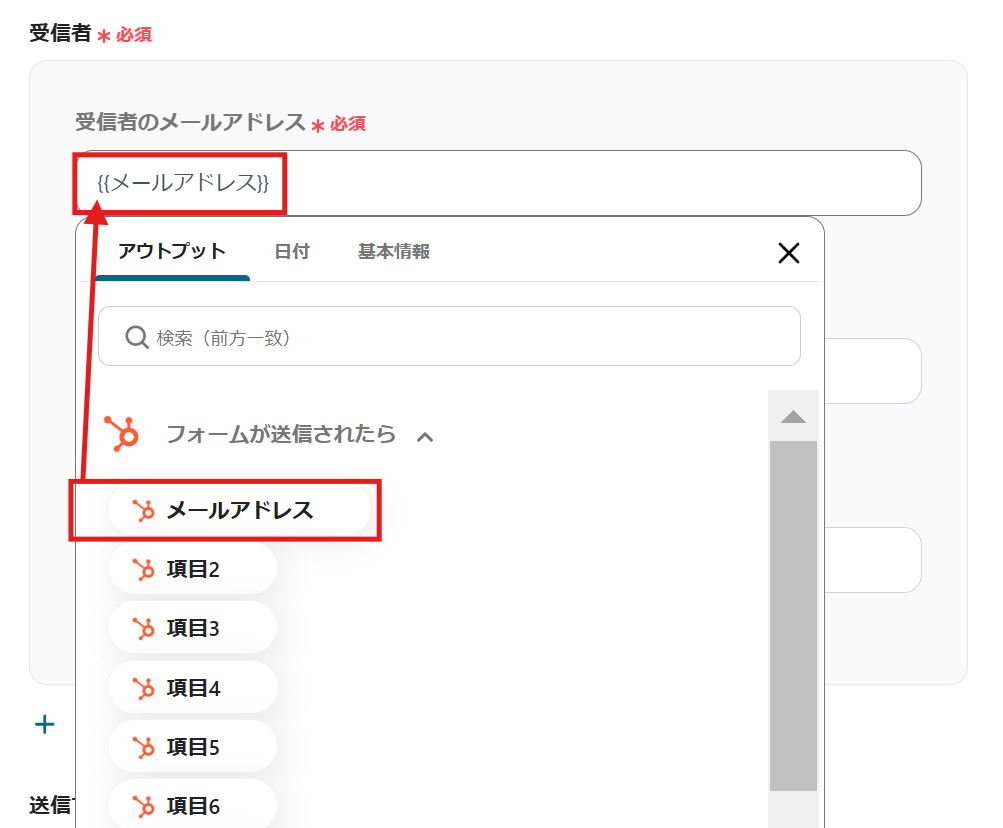This screenshot has width=1003, height=828.
Task: Click the magnifier icon in the search box
Action: pyautogui.click(x=137, y=337)
